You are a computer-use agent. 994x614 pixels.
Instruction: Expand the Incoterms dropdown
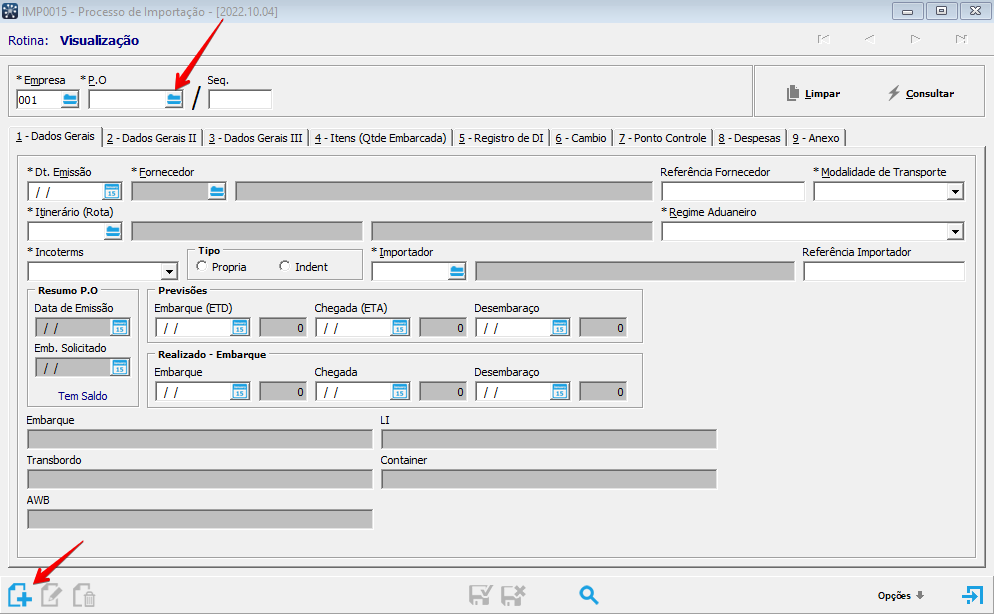169,271
